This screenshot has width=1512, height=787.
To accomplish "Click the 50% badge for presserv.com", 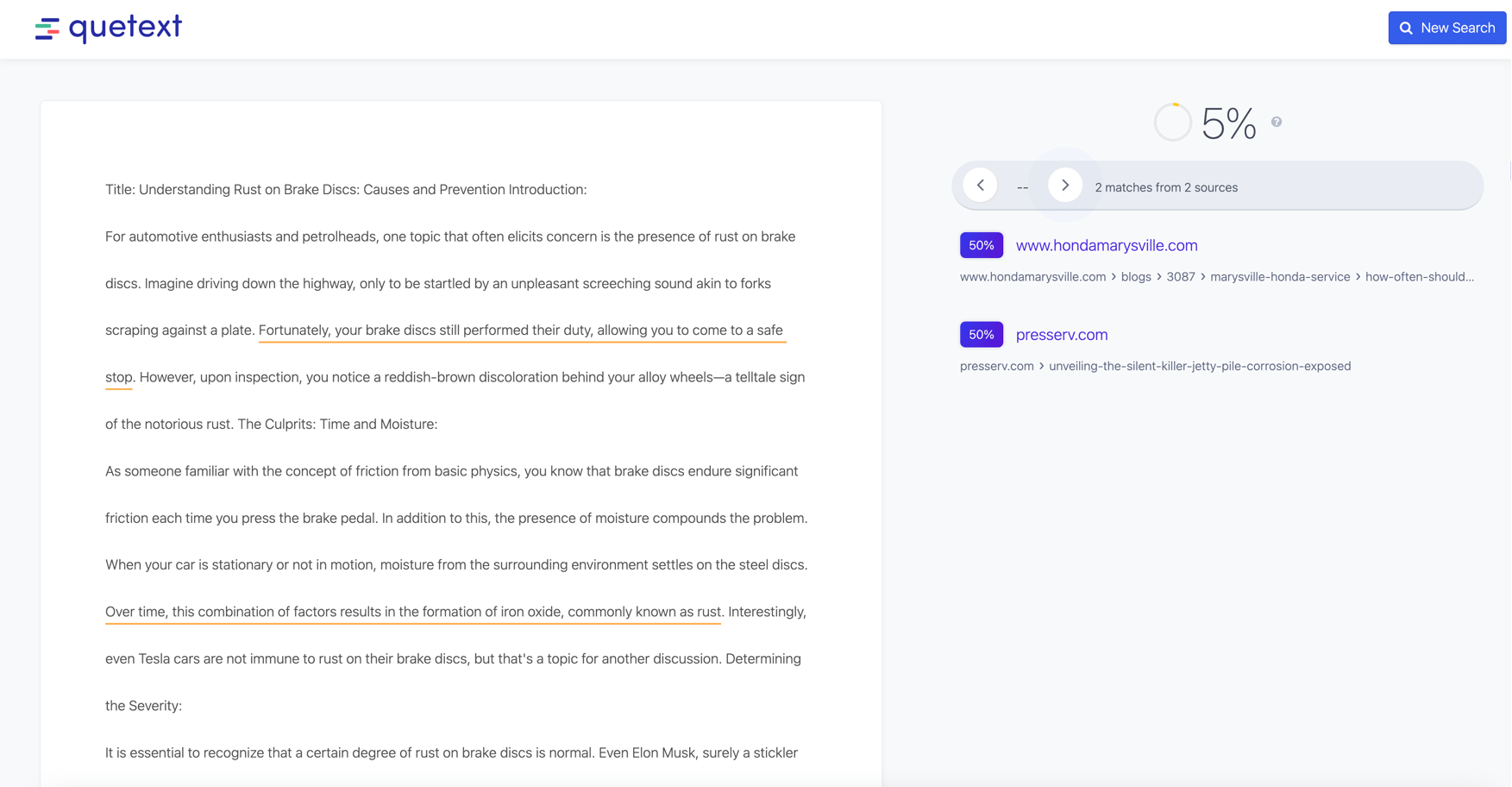I will (981, 335).
